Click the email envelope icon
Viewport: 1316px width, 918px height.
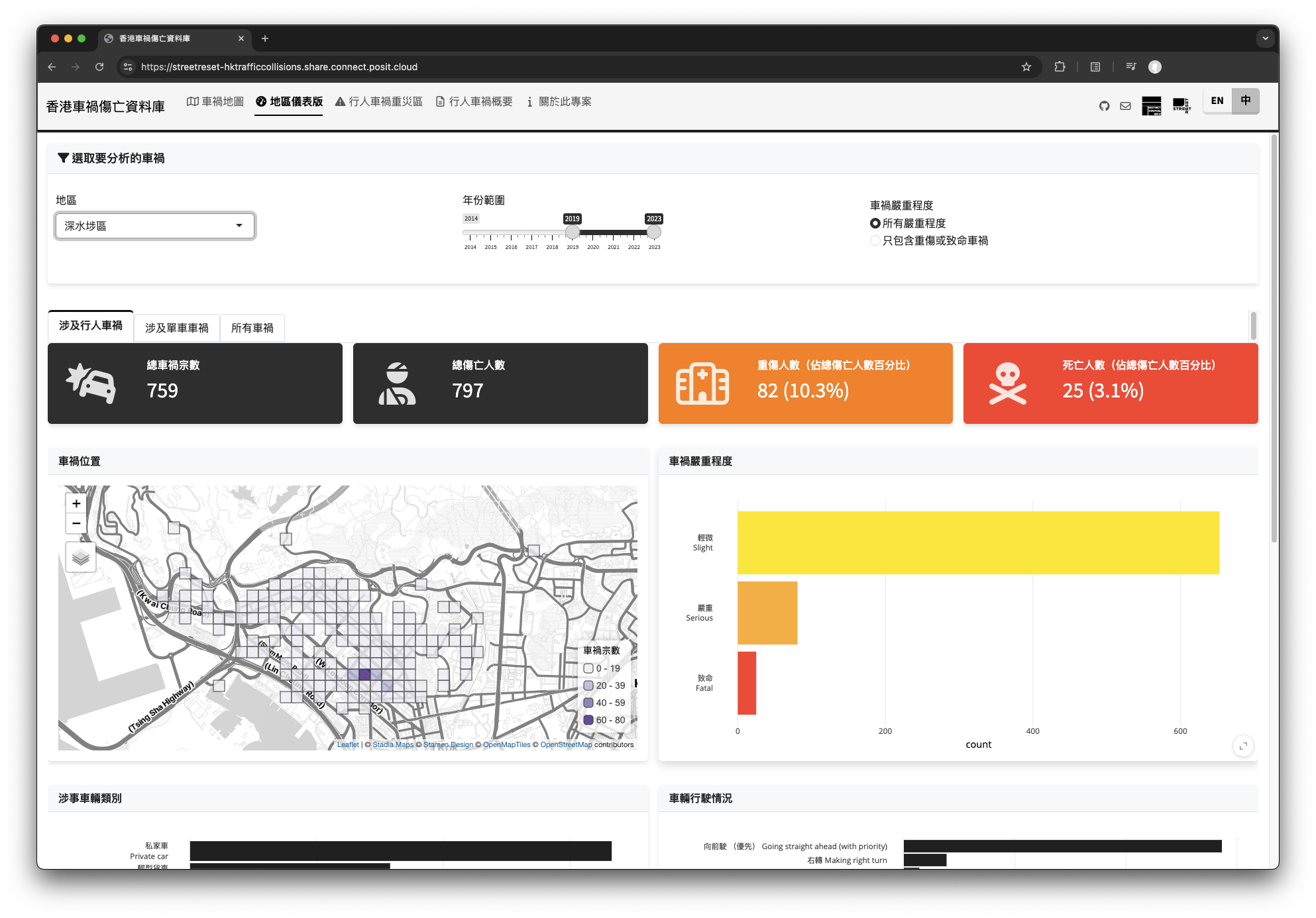point(1125,105)
